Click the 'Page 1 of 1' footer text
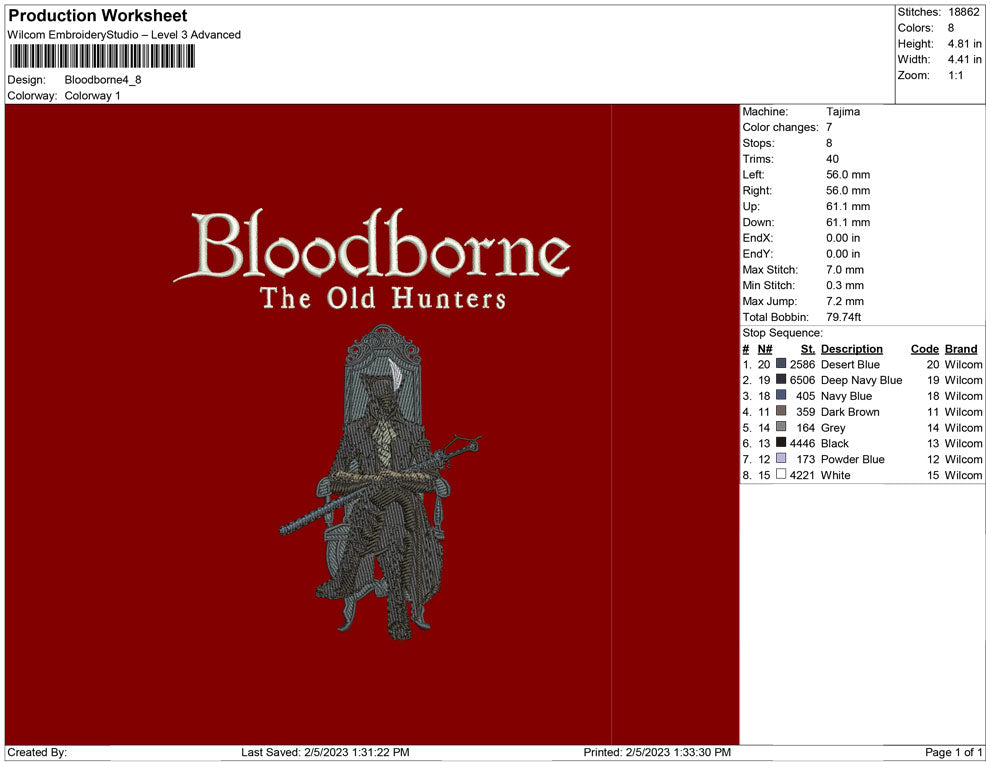The height and width of the screenshot is (762, 990). (x=953, y=752)
